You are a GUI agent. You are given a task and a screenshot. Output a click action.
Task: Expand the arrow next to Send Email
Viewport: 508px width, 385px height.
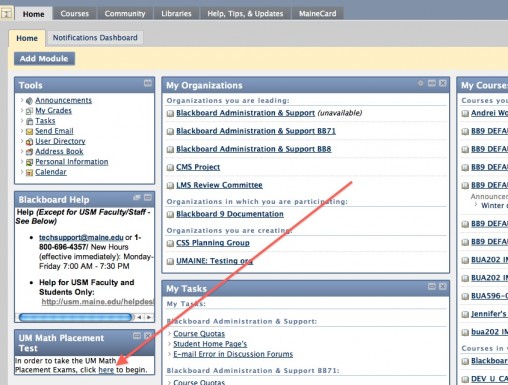pos(22,131)
